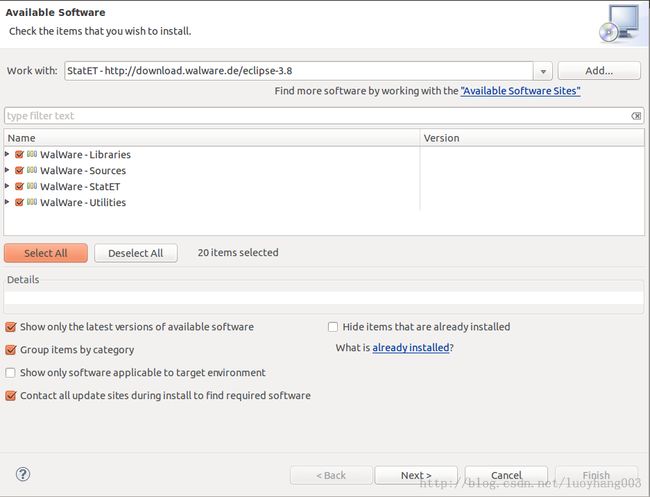Open the Available Software Sites link
The width and height of the screenshot is (650, 497).
click(x=520, y=91)
